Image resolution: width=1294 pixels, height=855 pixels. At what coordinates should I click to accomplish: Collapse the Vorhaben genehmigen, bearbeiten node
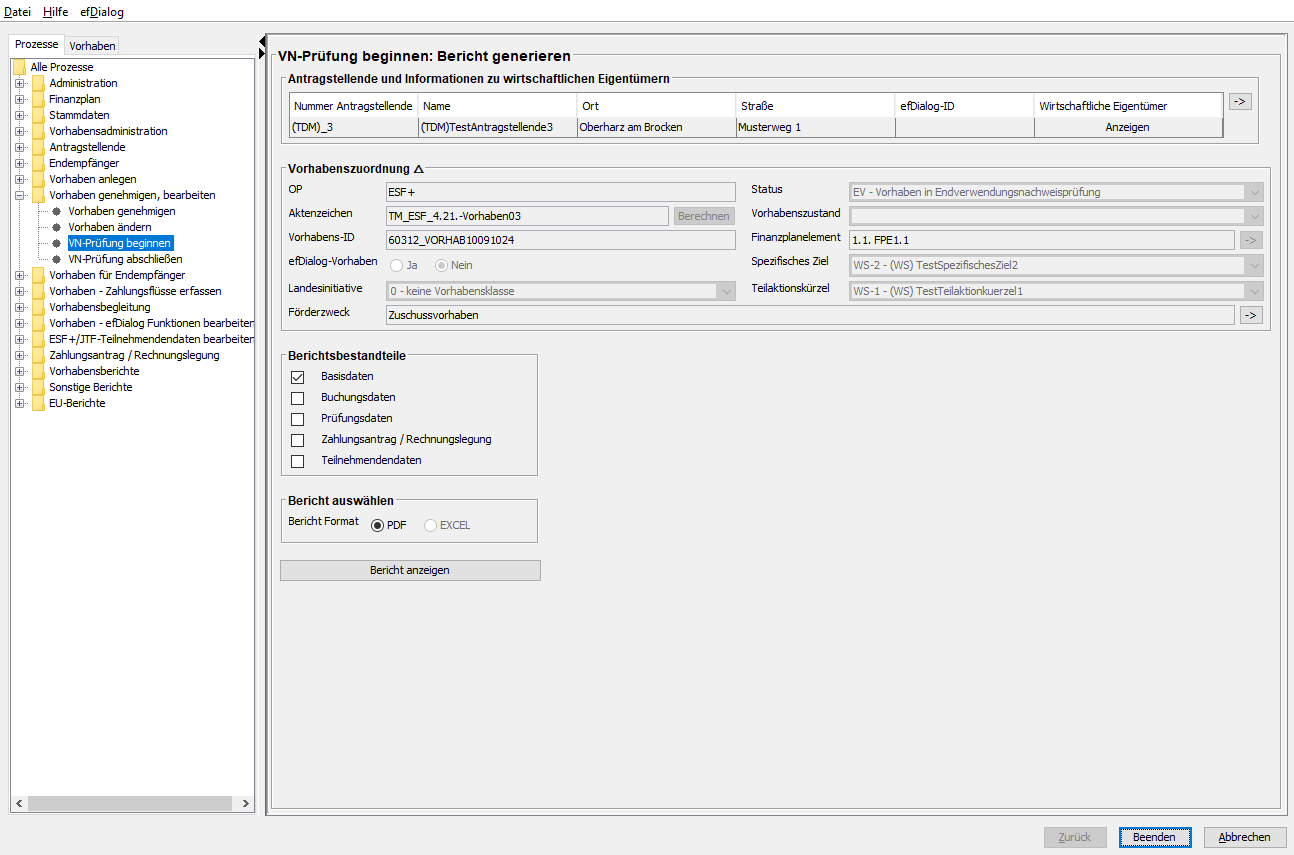pos(19,195)
